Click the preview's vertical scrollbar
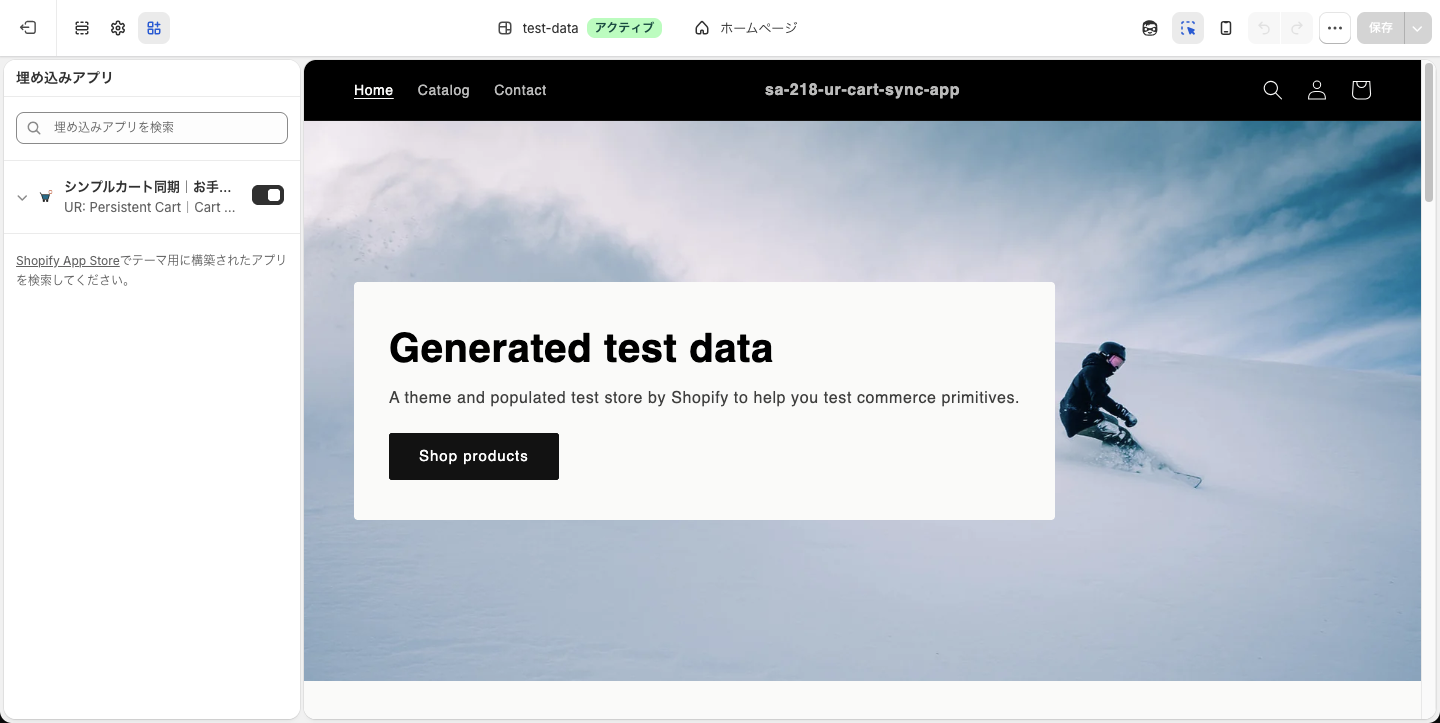 [x=1430, y=133]
